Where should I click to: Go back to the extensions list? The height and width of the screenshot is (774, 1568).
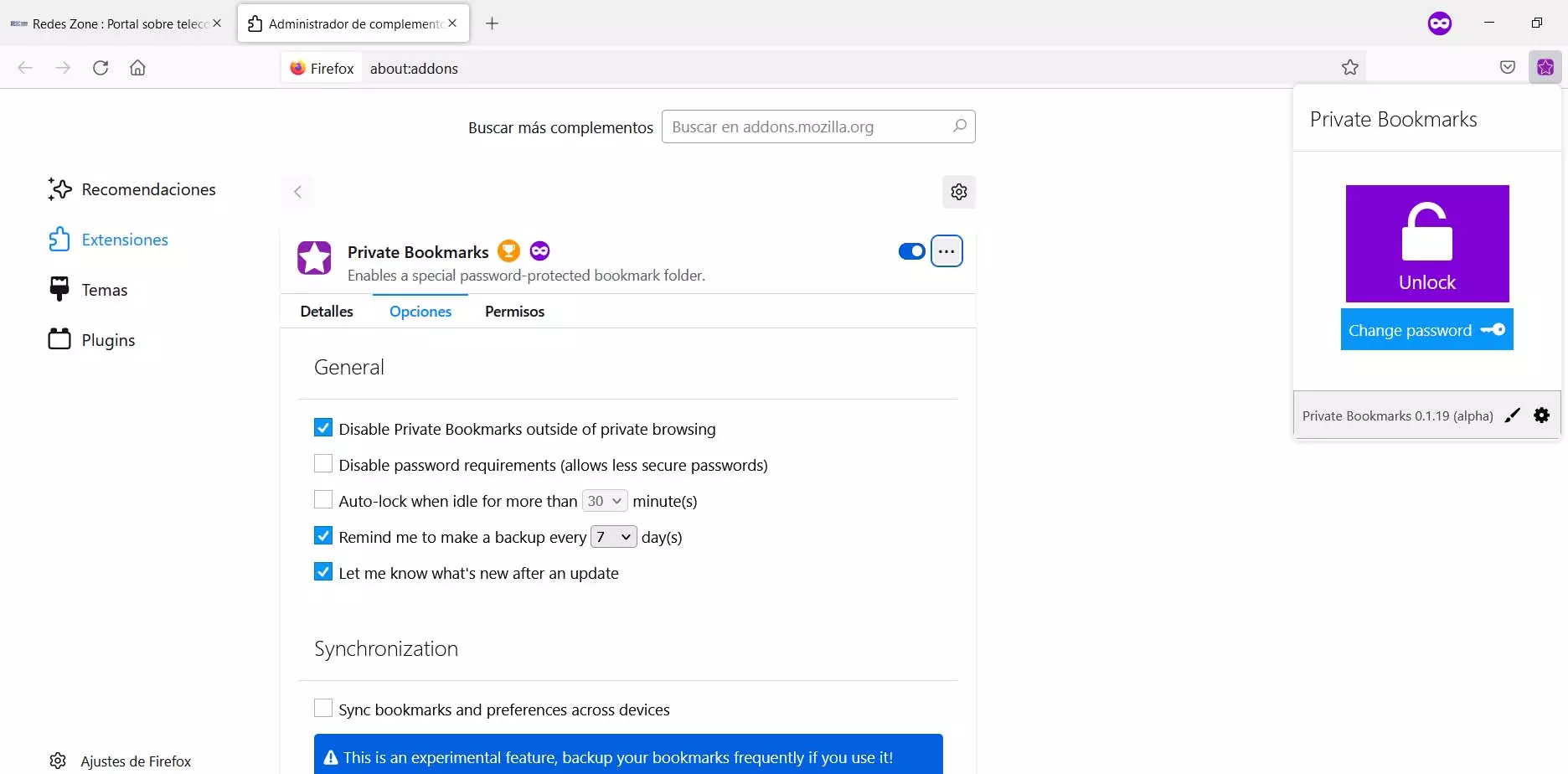pyautogui.click(x=298, y=192)
